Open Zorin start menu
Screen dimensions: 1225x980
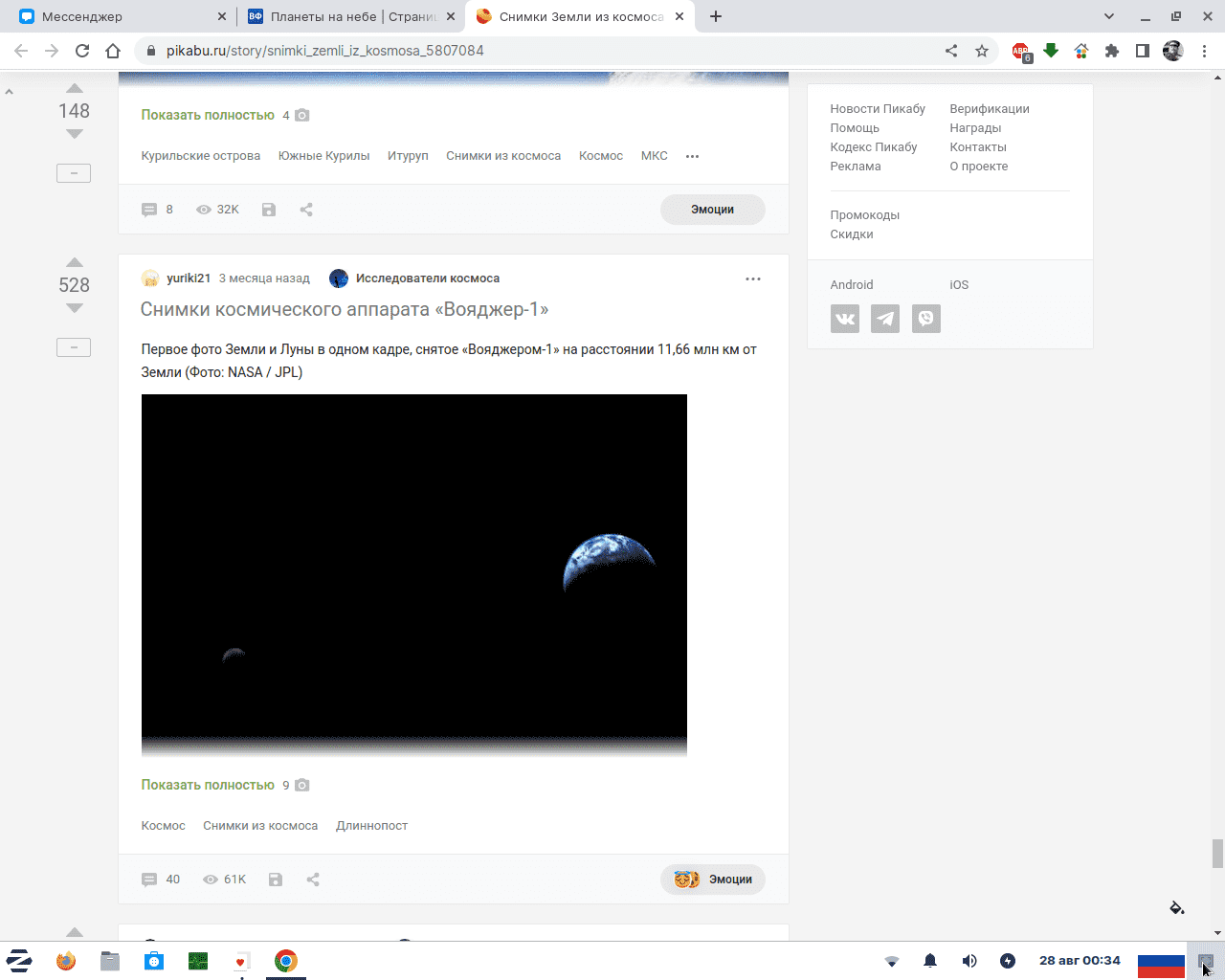[x=19, y=961]
